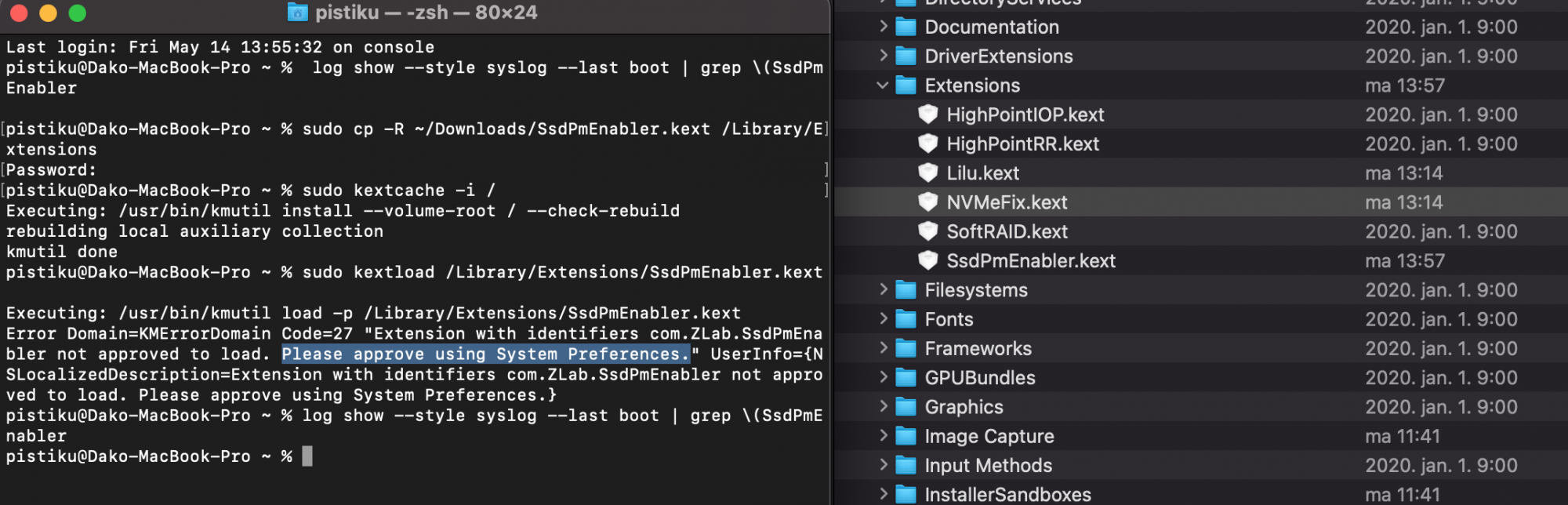
Task: Expand the Filesystems folder
Action: click(884, 290)
